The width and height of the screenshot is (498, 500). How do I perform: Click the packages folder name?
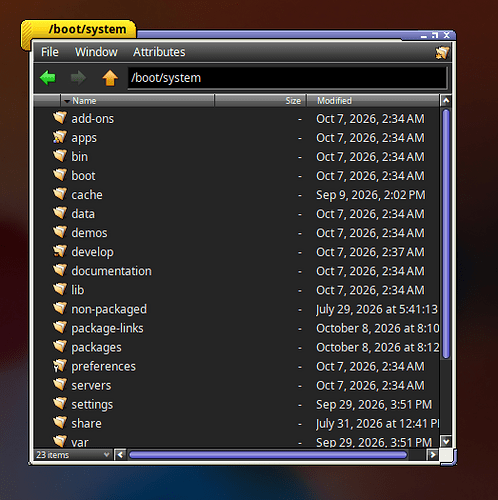point(96,348)
